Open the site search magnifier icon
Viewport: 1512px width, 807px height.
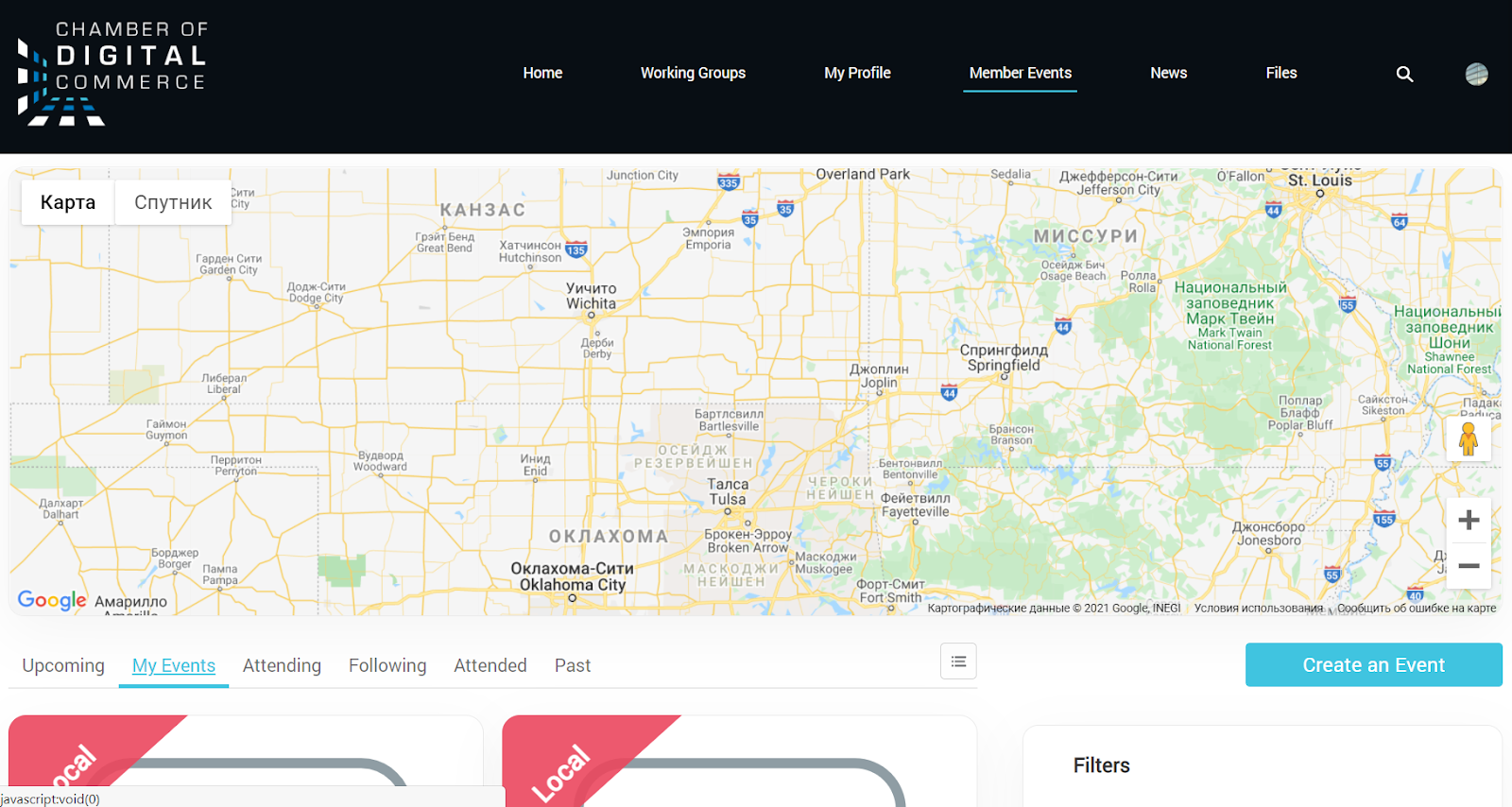(x=1405, y=74)
